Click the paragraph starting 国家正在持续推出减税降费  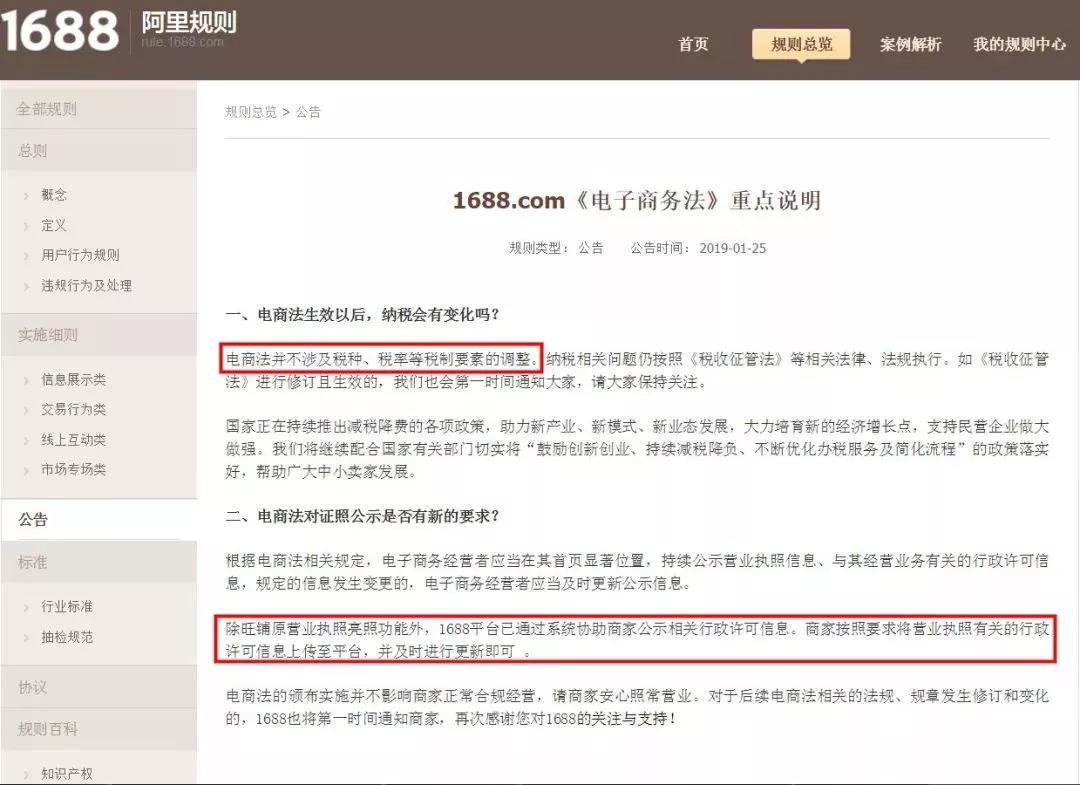(637, 449)
